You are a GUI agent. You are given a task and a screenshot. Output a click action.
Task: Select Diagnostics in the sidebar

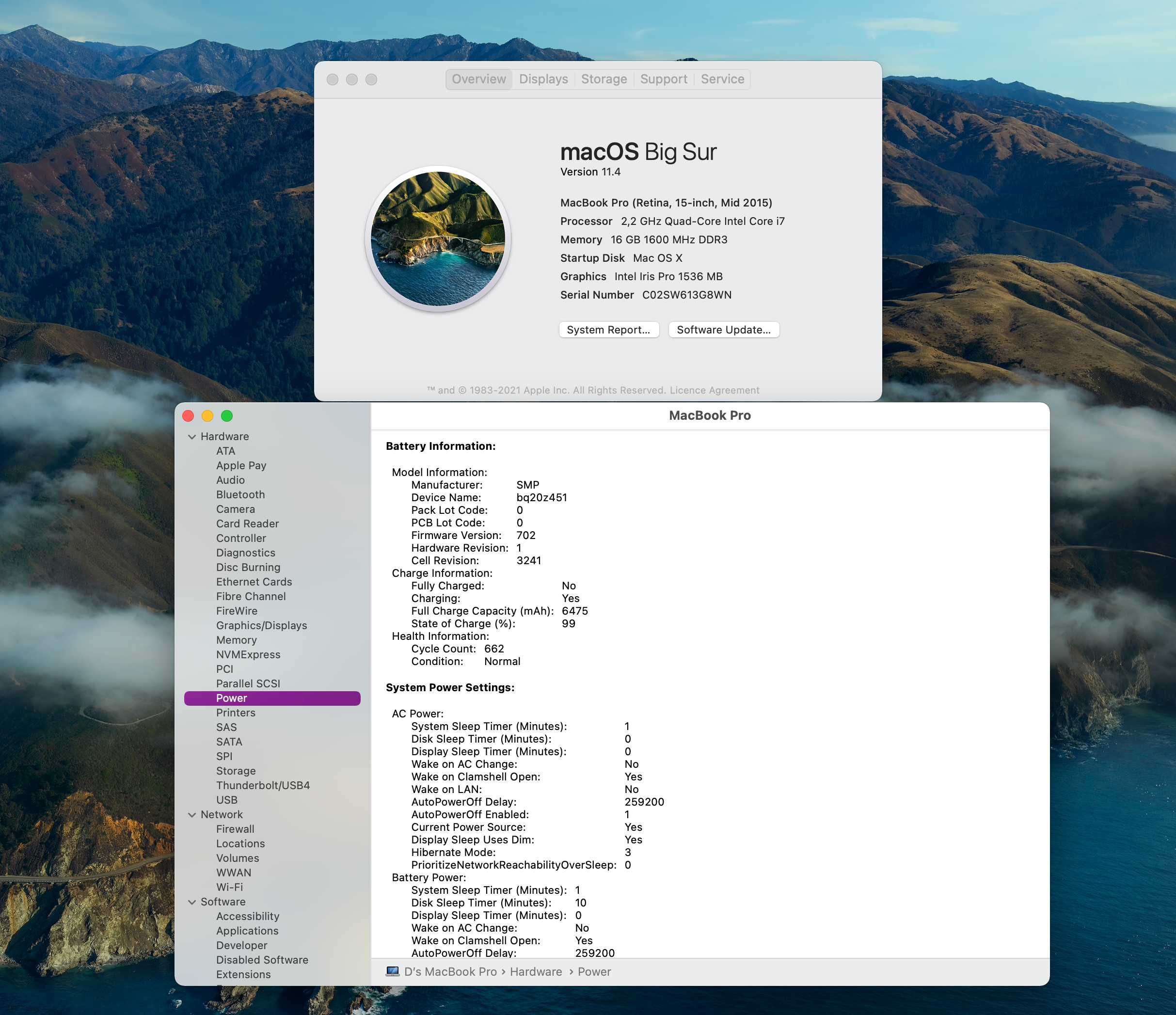click(x=245, y=553)
